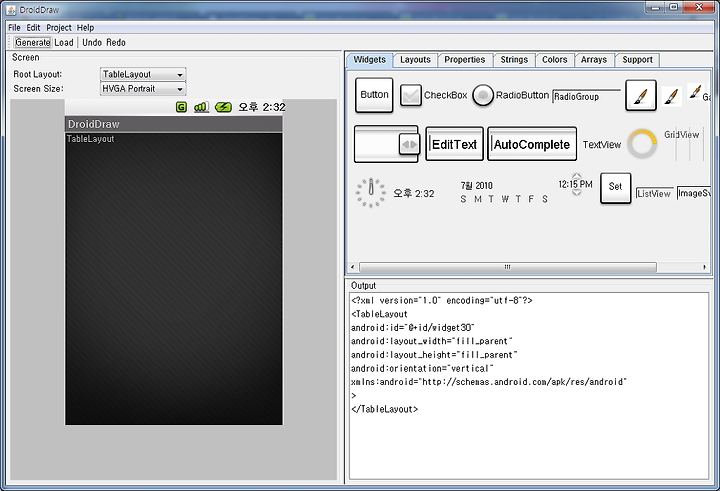Image resolution: width=720 pixels, height=491 pixels.
Task: Open the Project menu
Action: (59, 28)
